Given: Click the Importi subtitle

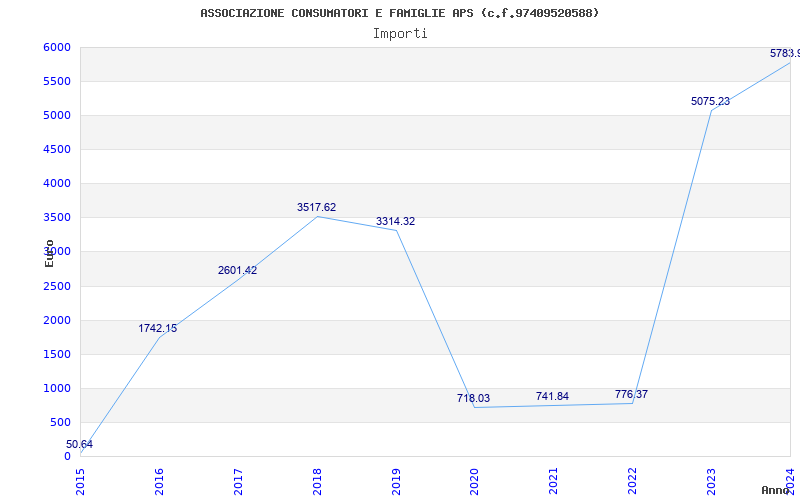Looking at the screenshot, I should pos(400,34).
